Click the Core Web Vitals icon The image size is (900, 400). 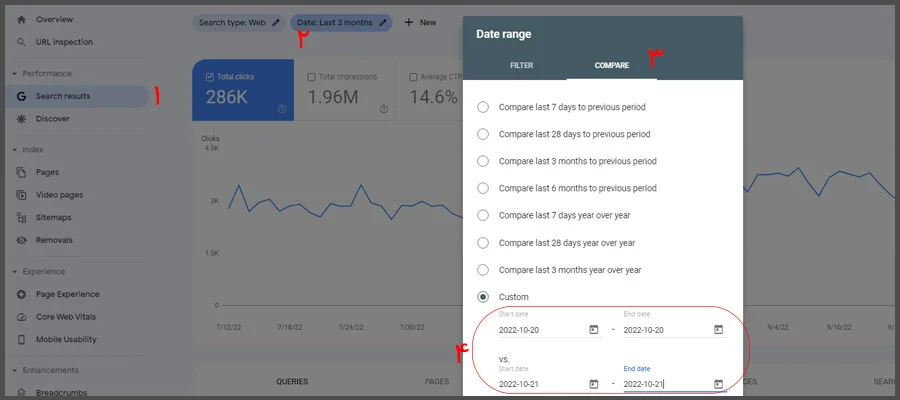pyautogui.click(x=21, y=317)
